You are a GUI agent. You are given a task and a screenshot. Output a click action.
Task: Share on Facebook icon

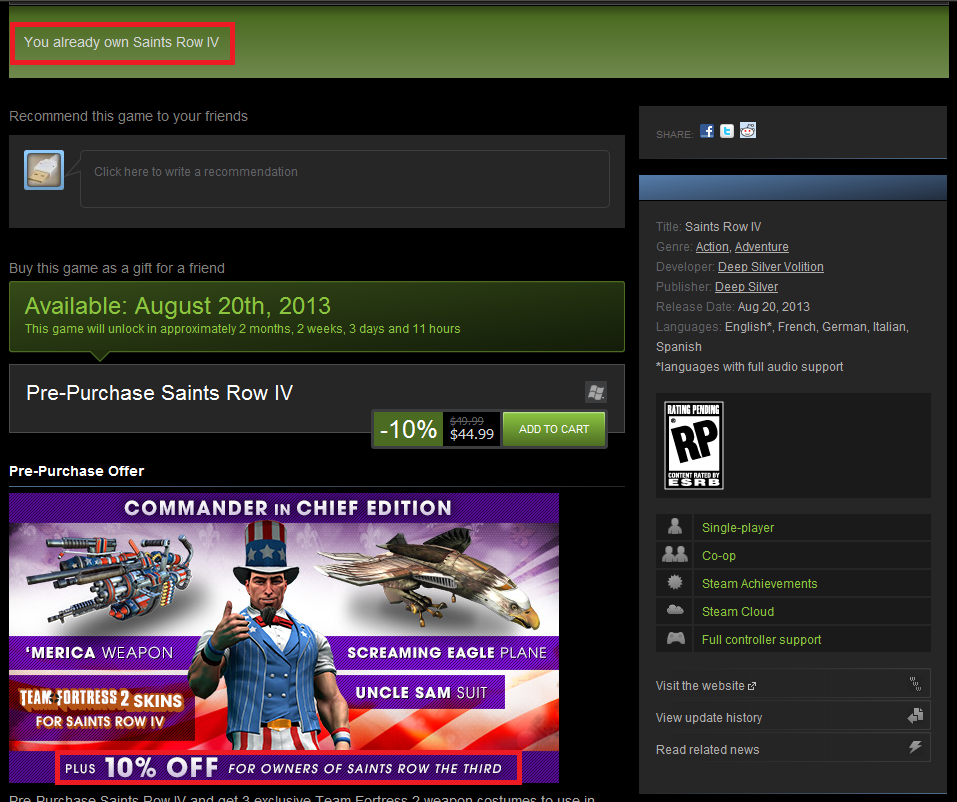tap(707, 131)
